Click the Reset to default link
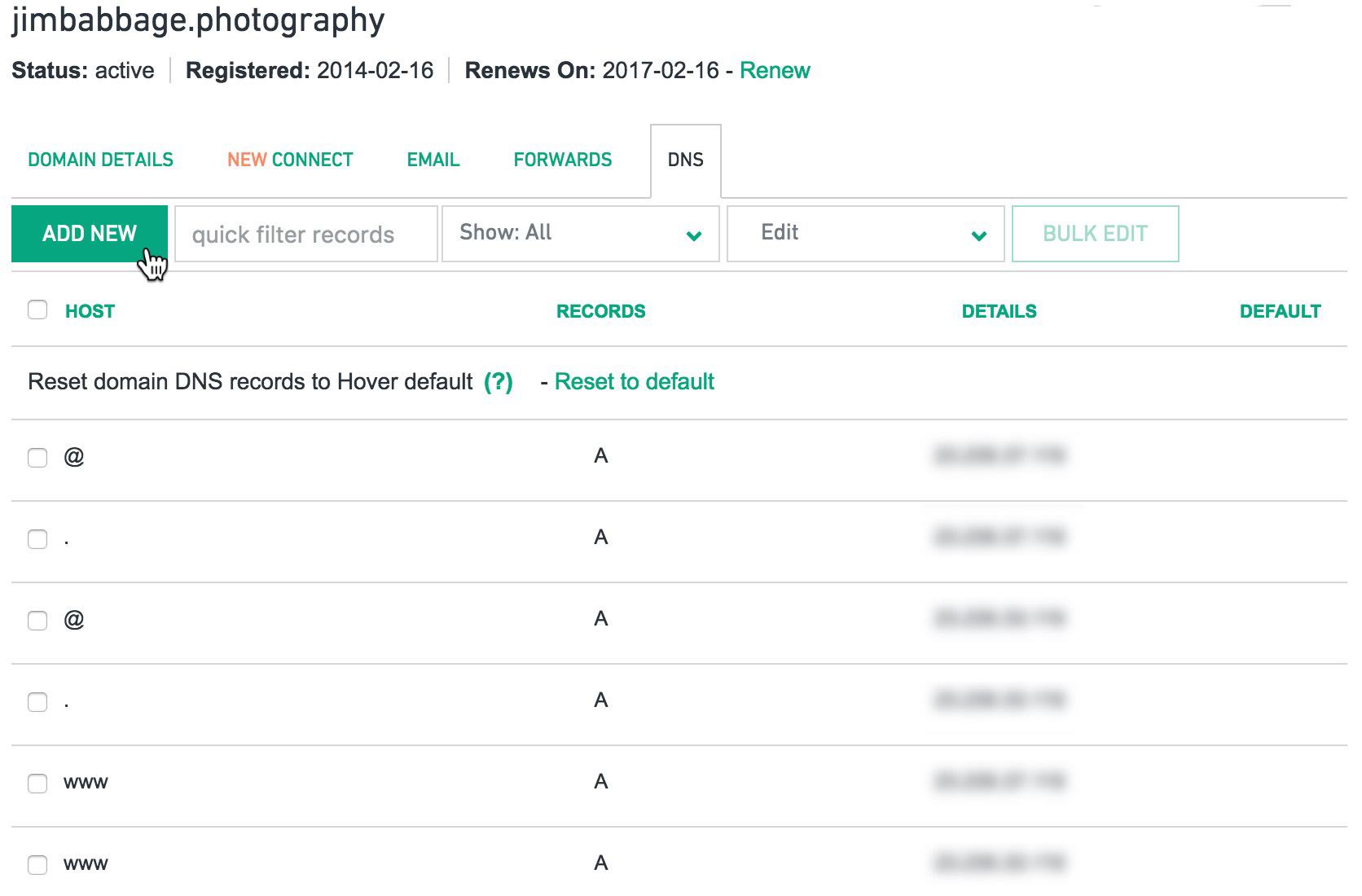Screen dimensions: 1362x896 (x=635, y=382)
